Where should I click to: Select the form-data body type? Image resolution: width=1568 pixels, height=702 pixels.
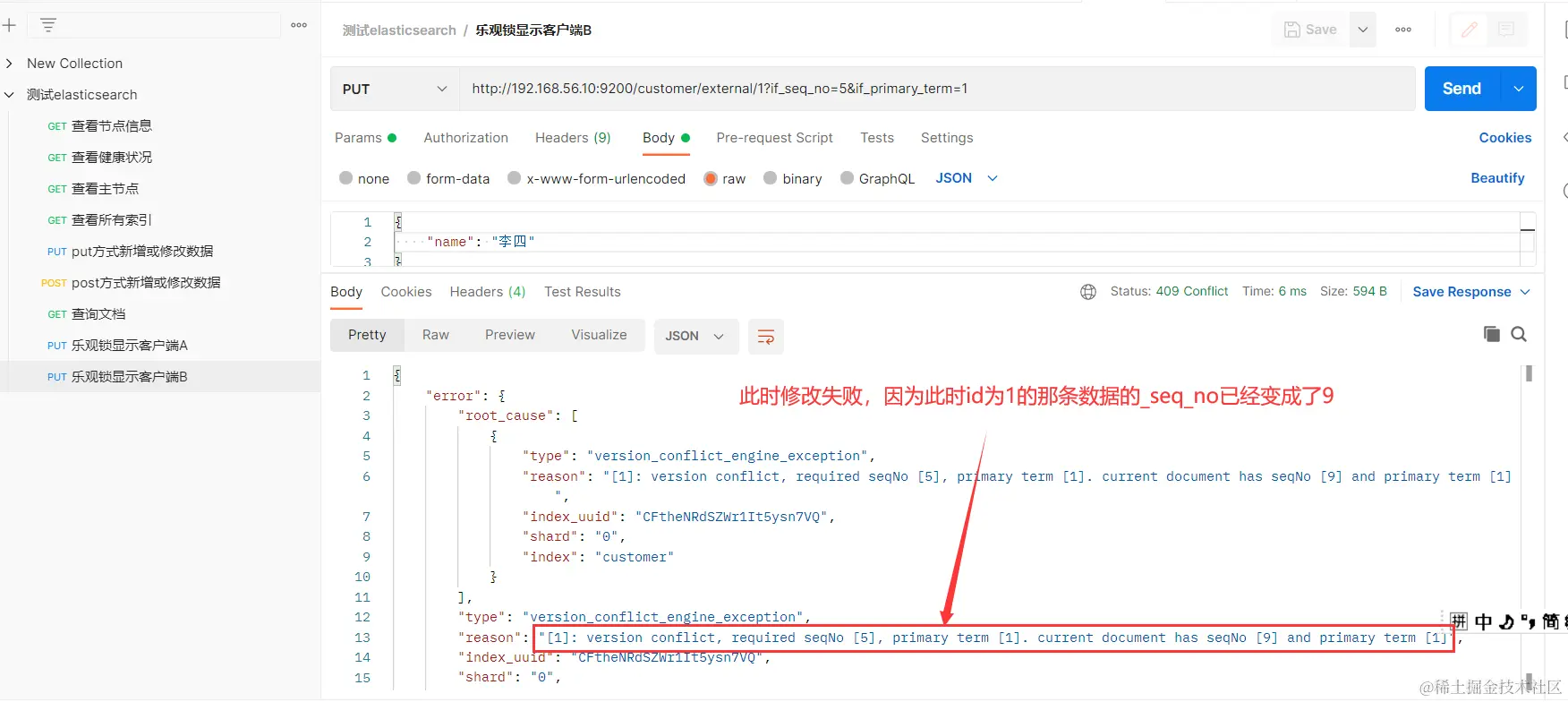coord(448,178)
